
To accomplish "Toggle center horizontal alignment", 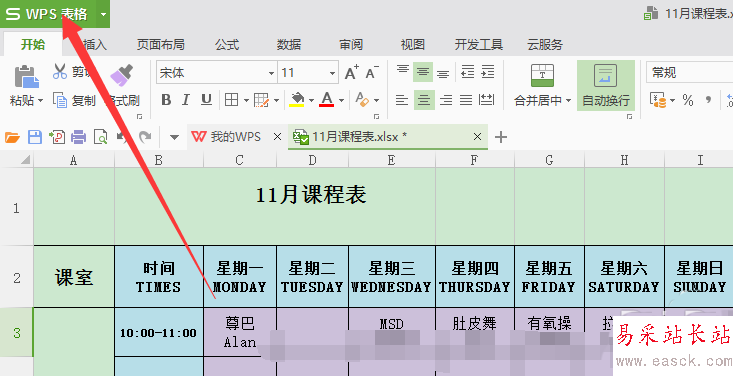I will 424,100.
